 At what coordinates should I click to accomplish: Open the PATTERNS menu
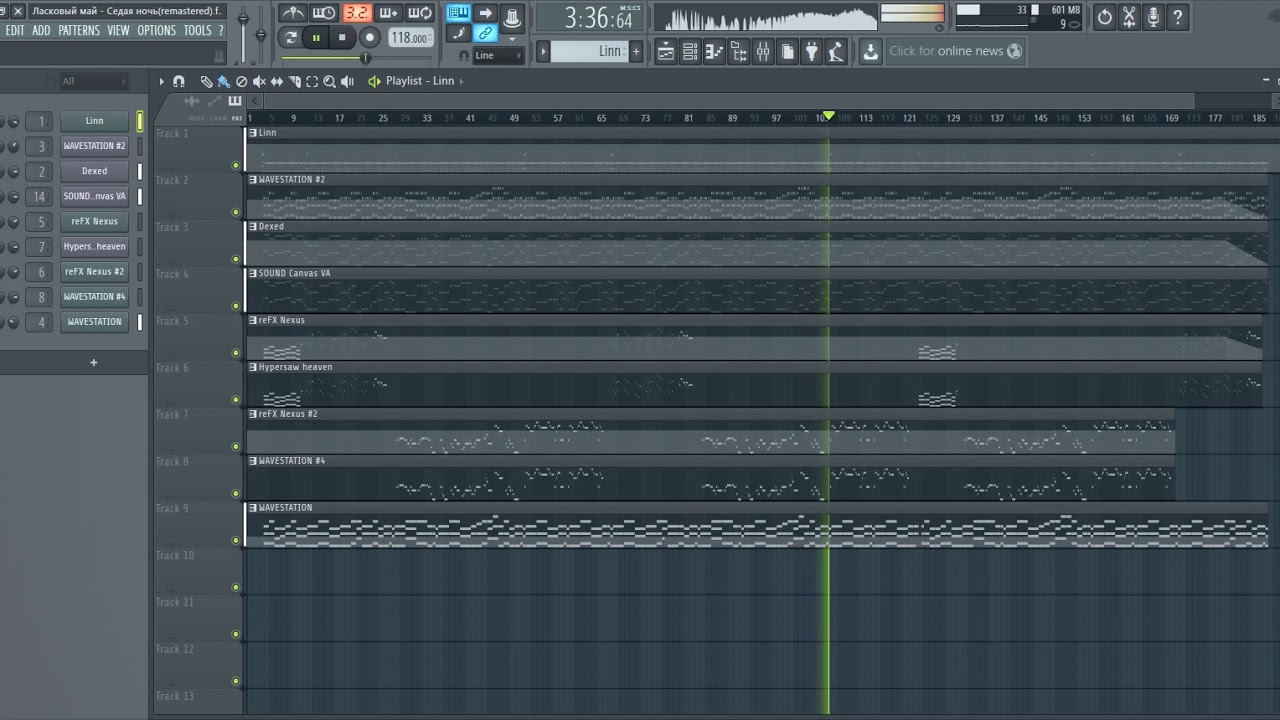click(79, 31)
